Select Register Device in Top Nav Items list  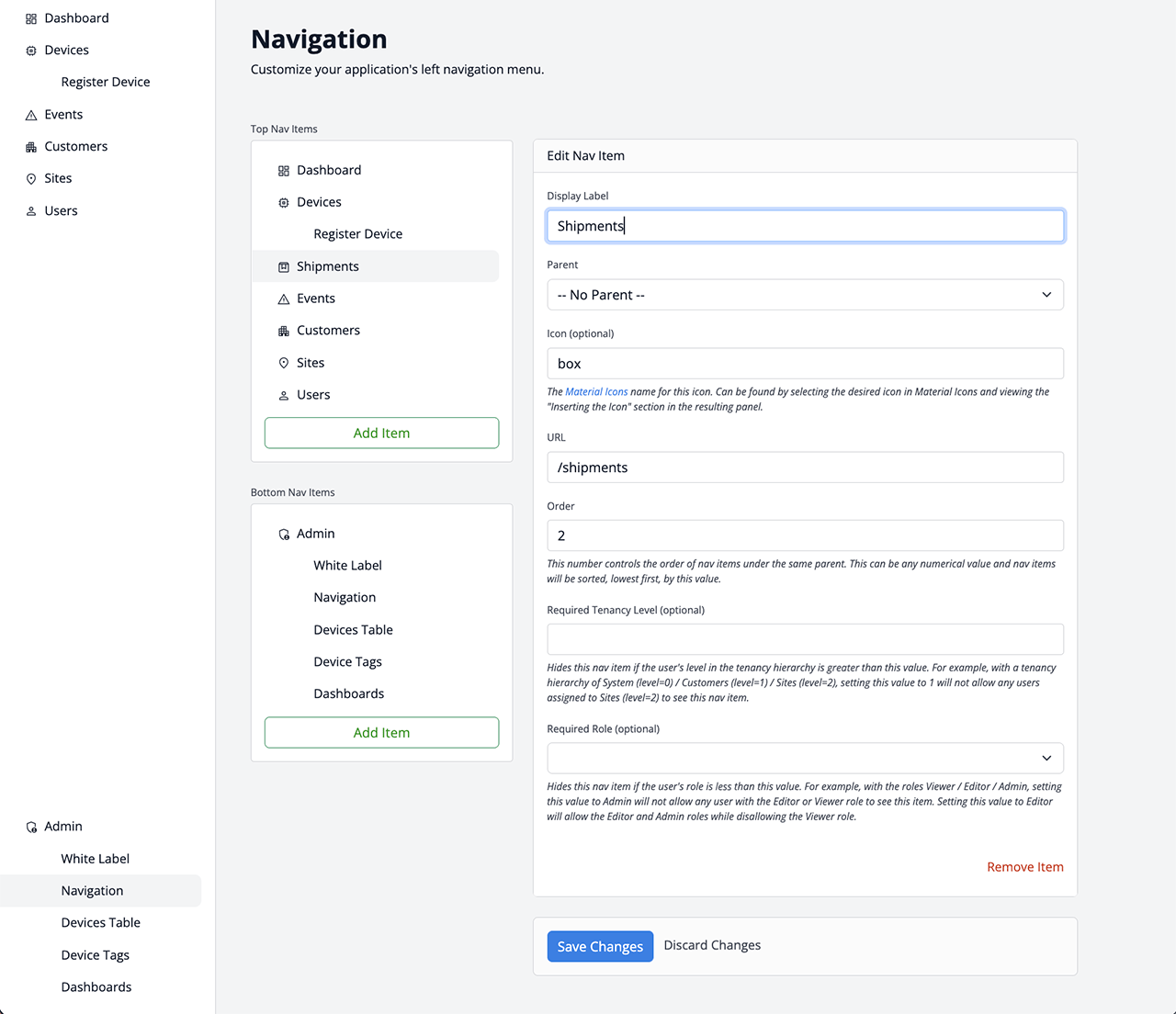pos(358,234)
